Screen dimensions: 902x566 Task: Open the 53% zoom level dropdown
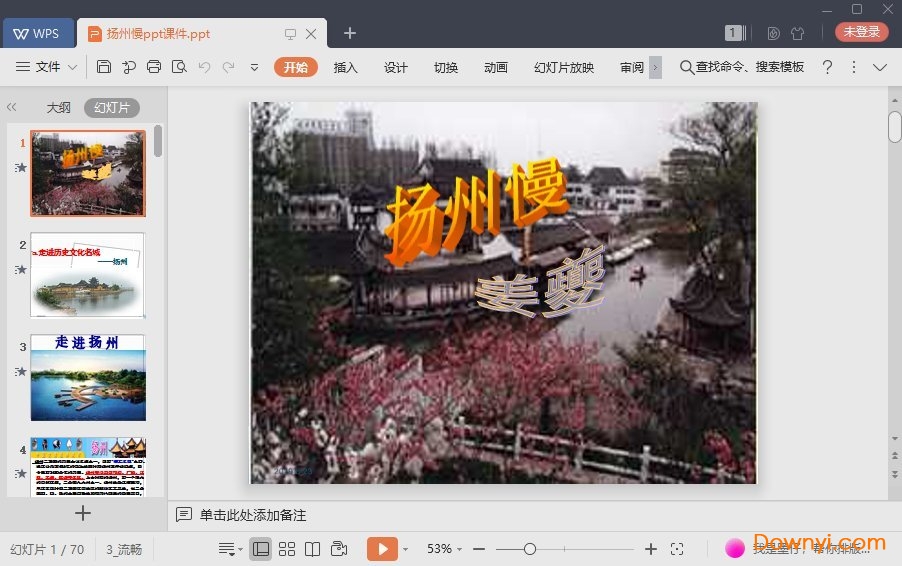tap(444, 549)
